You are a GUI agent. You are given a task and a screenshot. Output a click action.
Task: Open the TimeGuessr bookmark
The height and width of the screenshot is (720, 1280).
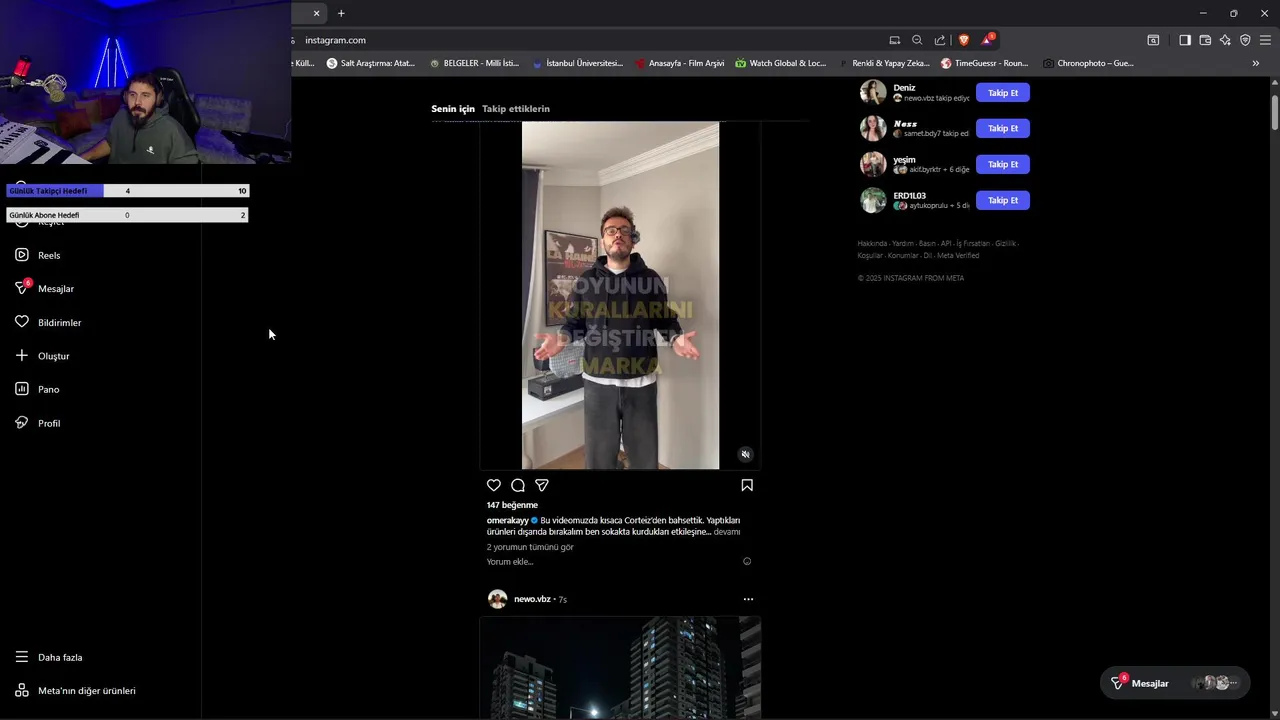[x=984, y=63]
